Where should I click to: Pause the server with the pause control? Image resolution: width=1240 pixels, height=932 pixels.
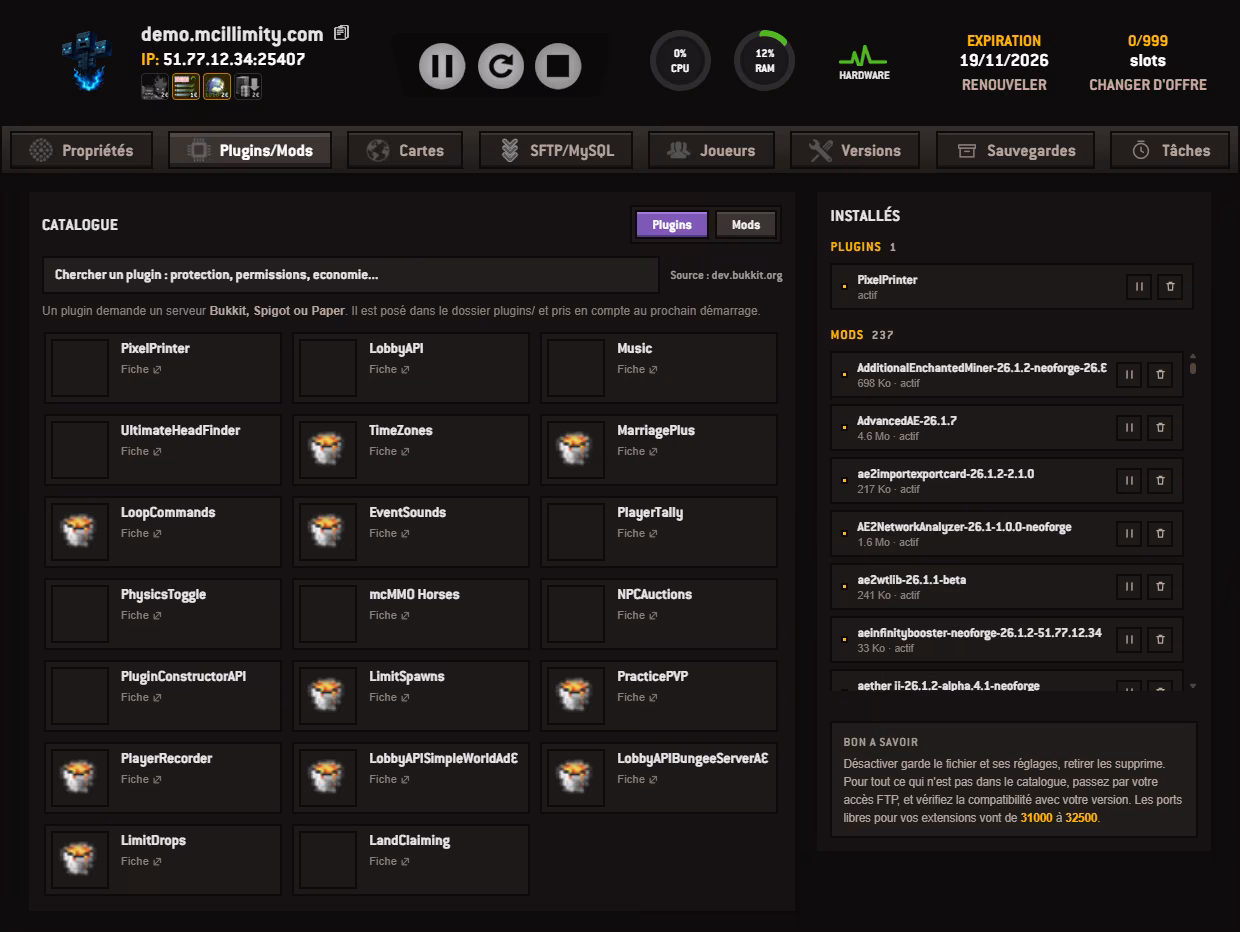[442, 67]
